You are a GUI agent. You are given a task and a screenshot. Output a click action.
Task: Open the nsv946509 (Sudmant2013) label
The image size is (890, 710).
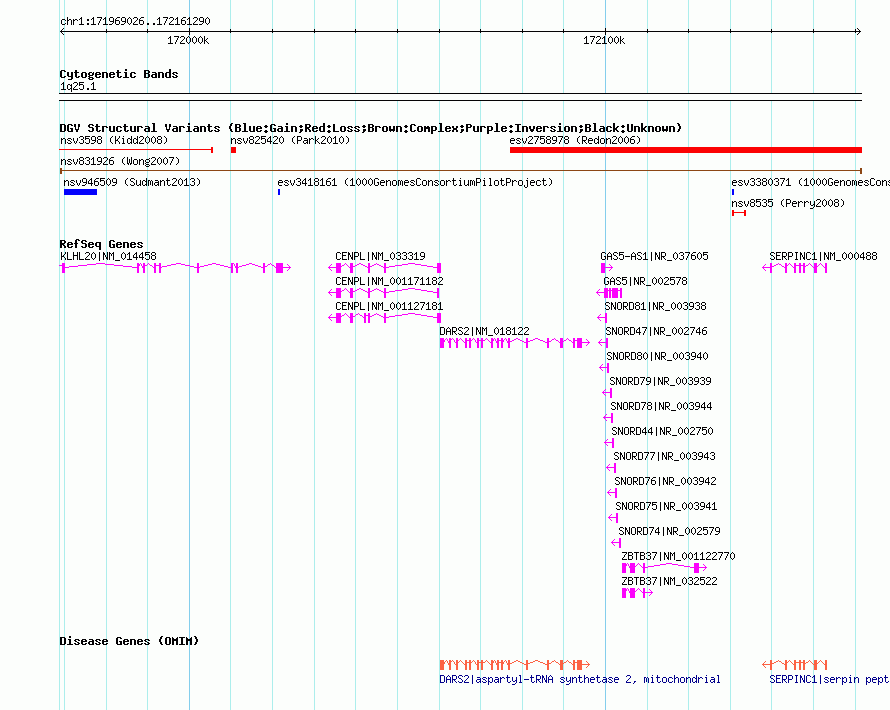pyautogui.click(x=132, y=182)
